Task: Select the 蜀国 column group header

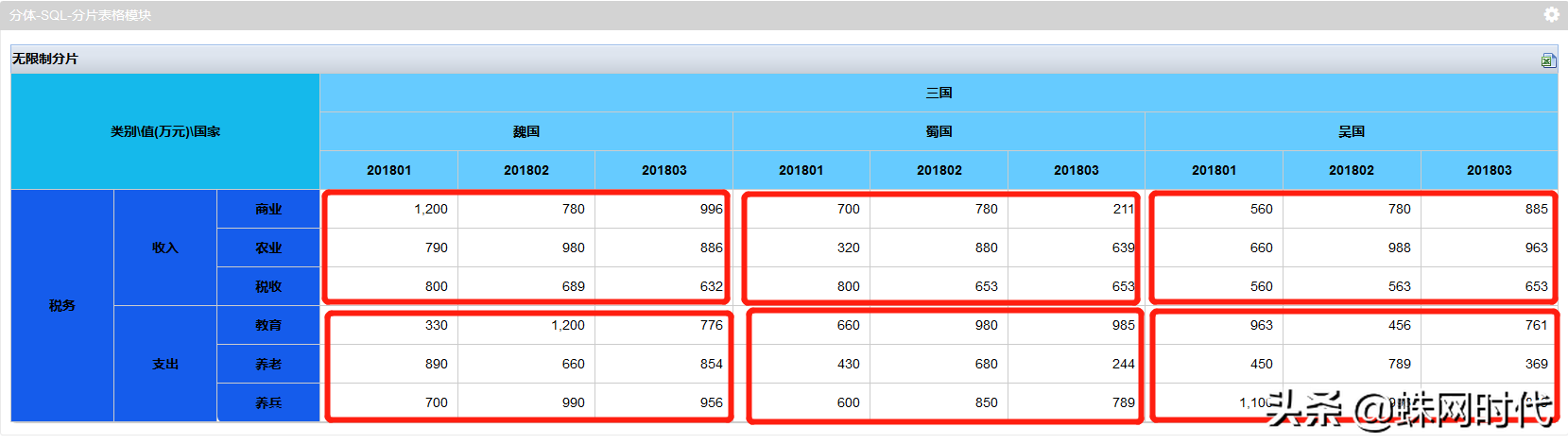Action: (939, 131)
